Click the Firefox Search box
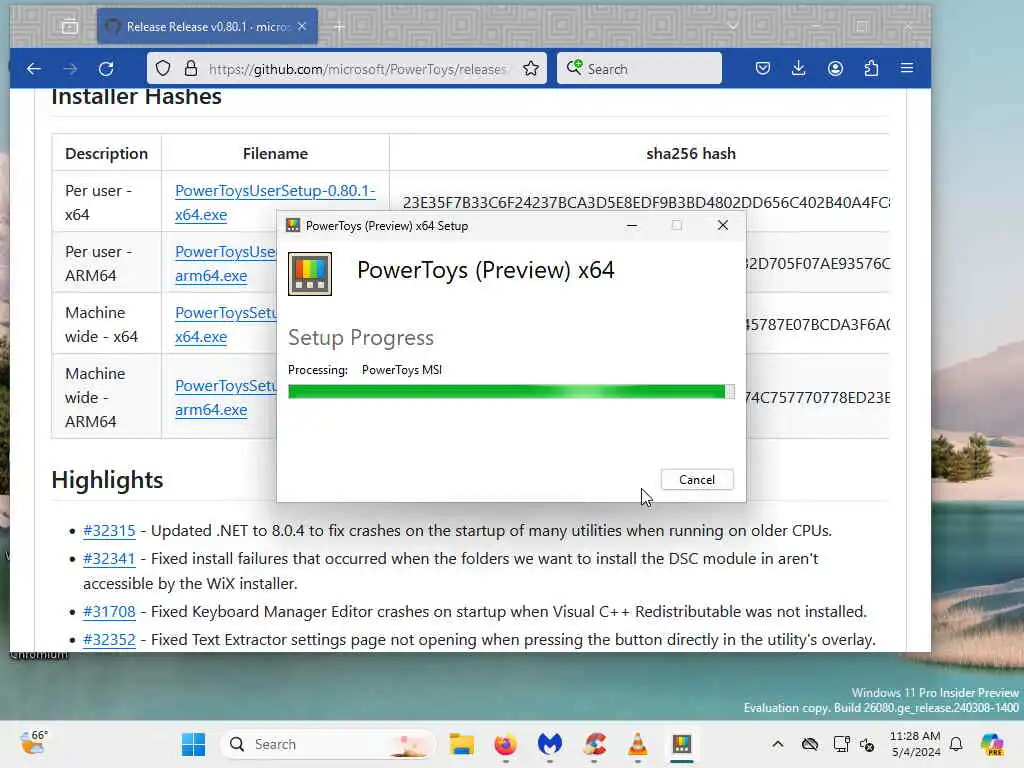The image size is (1024, 768). [639, 69]
